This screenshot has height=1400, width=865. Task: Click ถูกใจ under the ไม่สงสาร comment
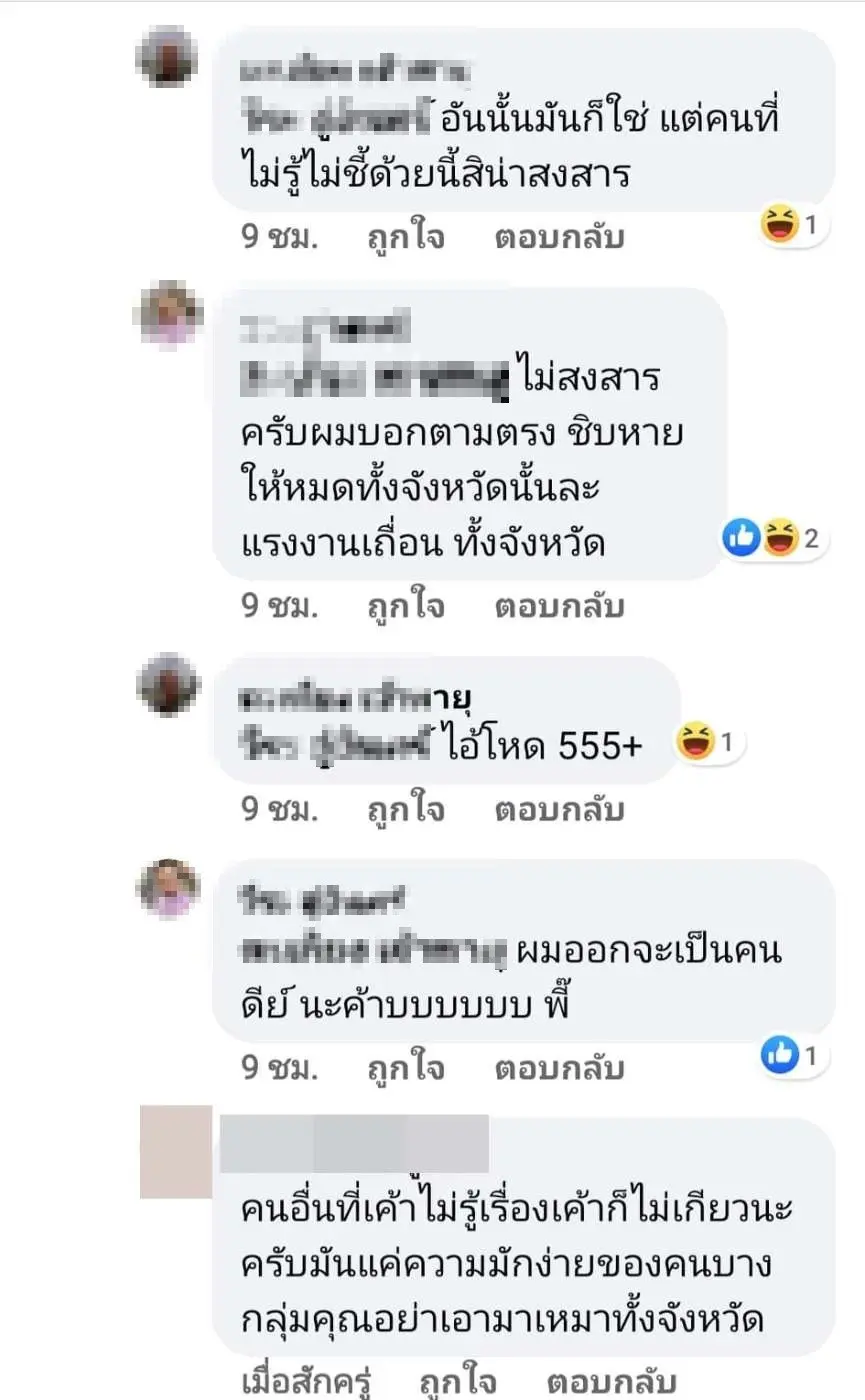(x=405, y=606)
